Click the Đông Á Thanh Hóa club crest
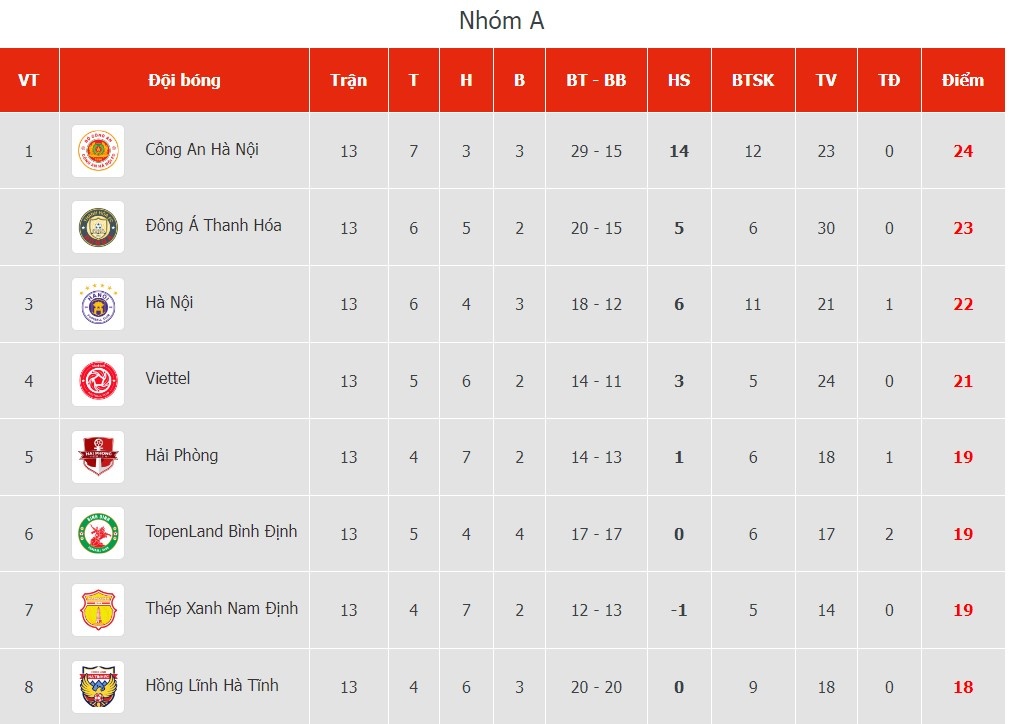Image resolution: width=1013 pixels, height=724 pixels. click(98, 228)
